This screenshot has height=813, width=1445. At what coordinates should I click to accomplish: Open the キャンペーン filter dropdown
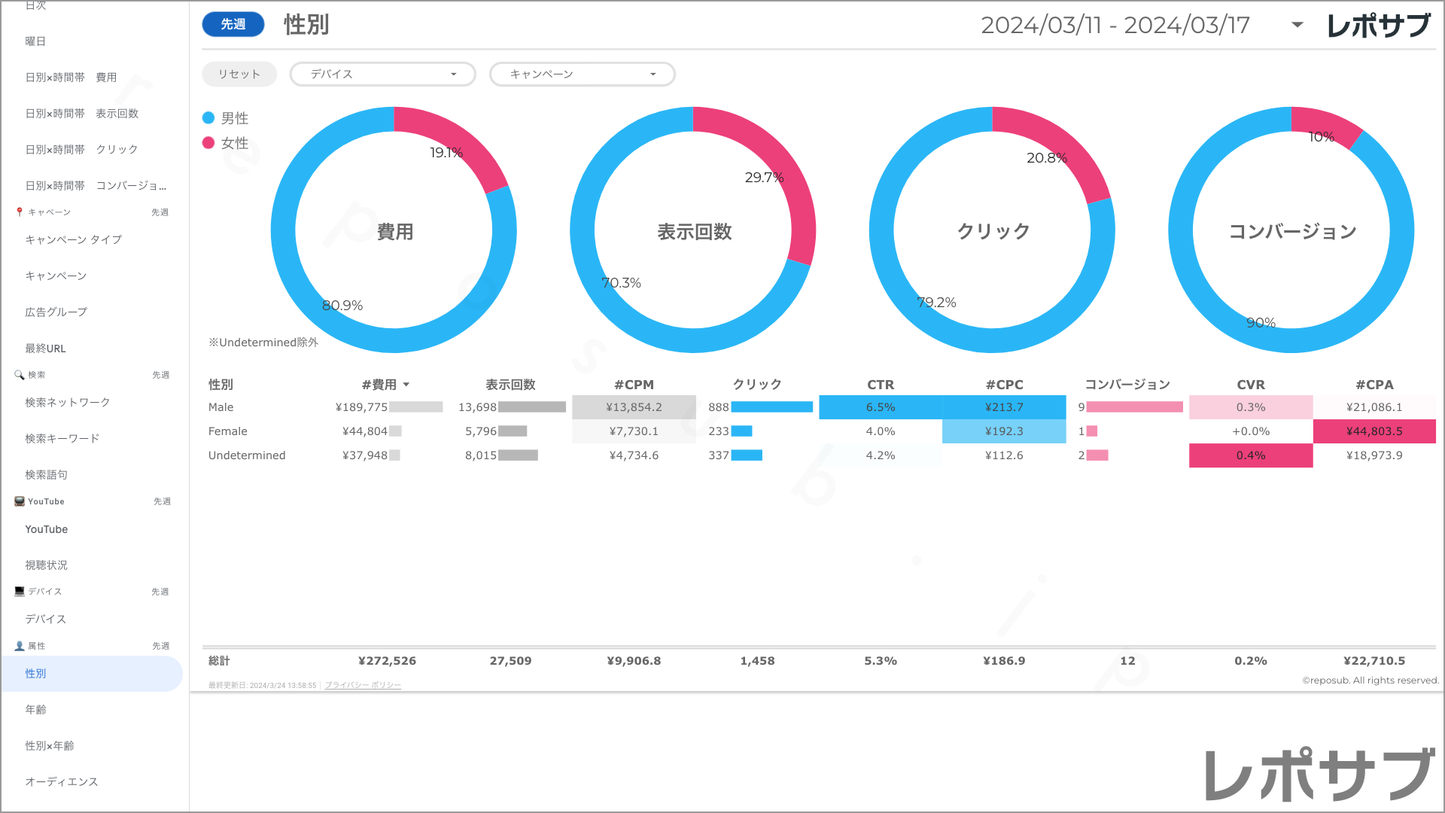tap(582, 74)
